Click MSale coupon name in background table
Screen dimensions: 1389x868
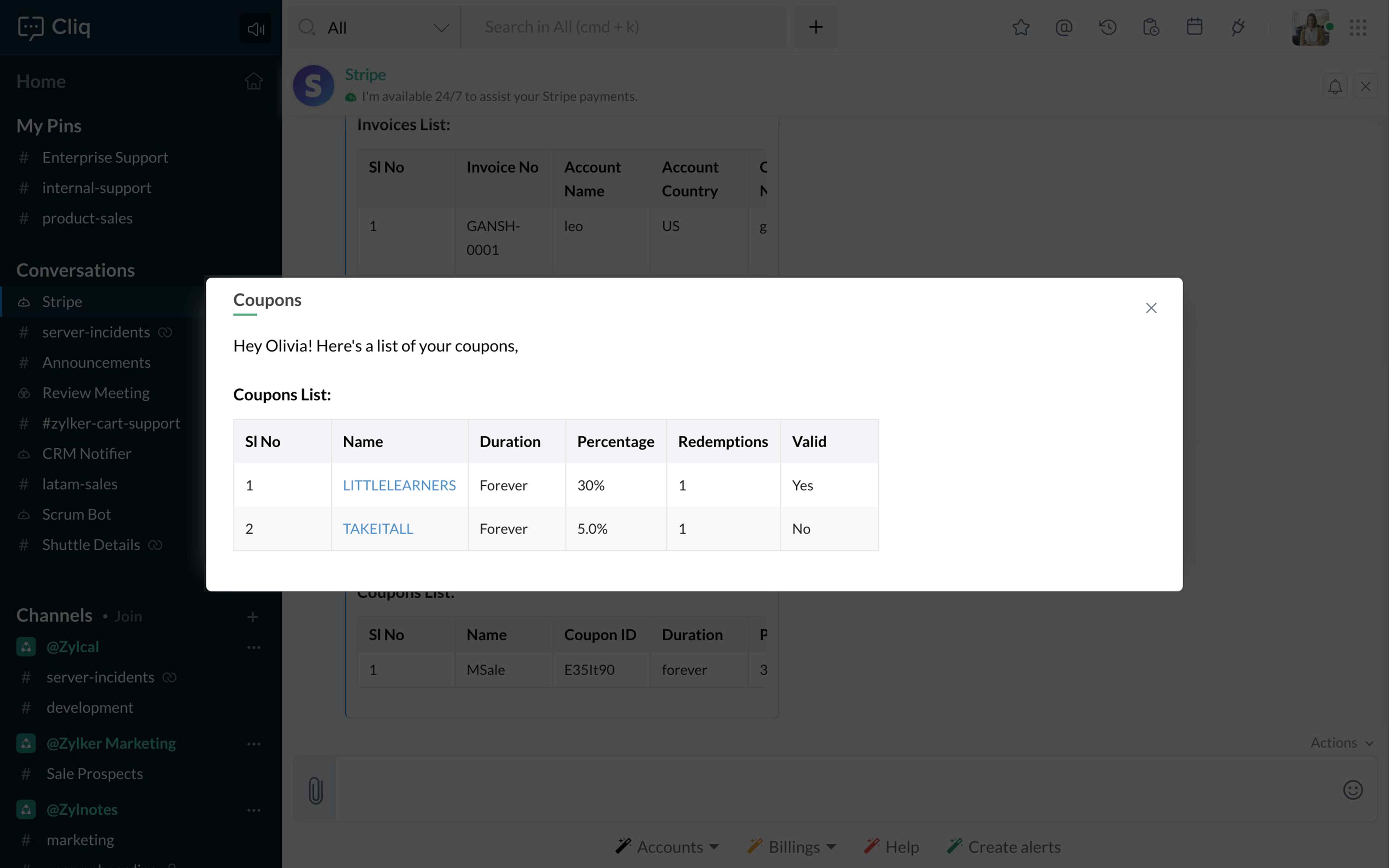tap(486, 670)
